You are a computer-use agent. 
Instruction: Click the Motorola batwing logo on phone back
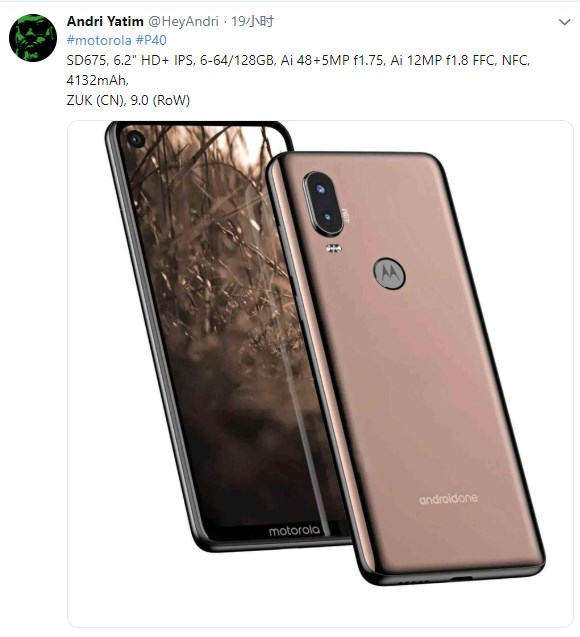click(x=389, y=273)
